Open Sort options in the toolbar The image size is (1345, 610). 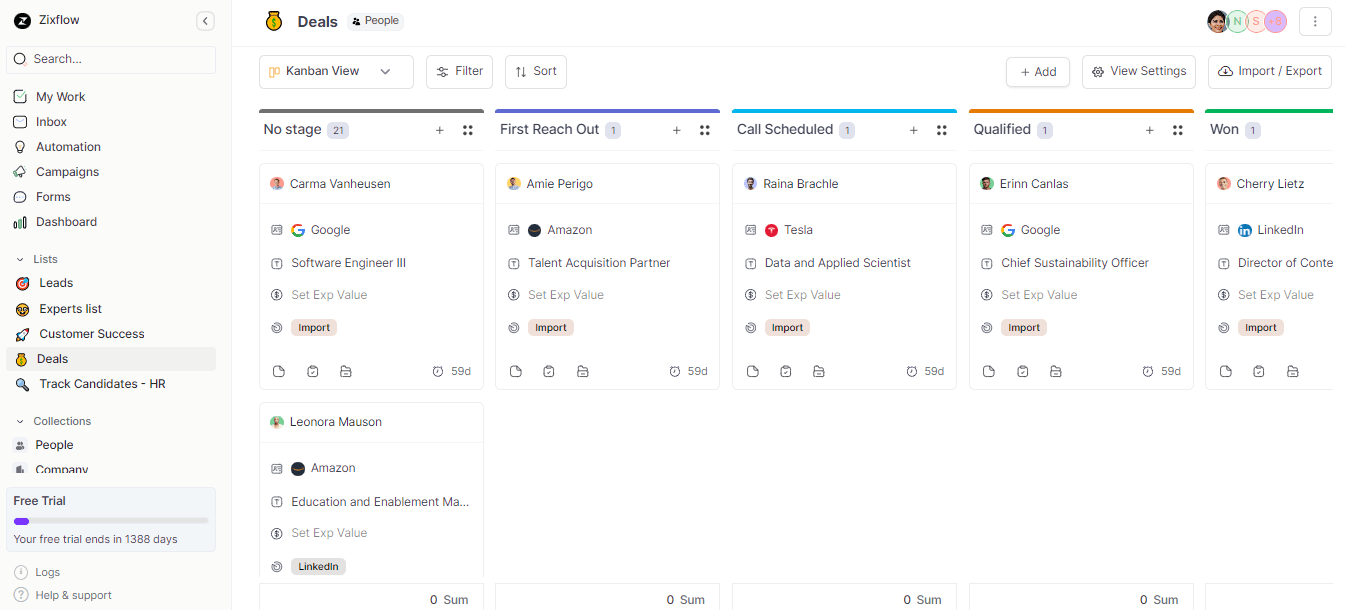[535, 71]
